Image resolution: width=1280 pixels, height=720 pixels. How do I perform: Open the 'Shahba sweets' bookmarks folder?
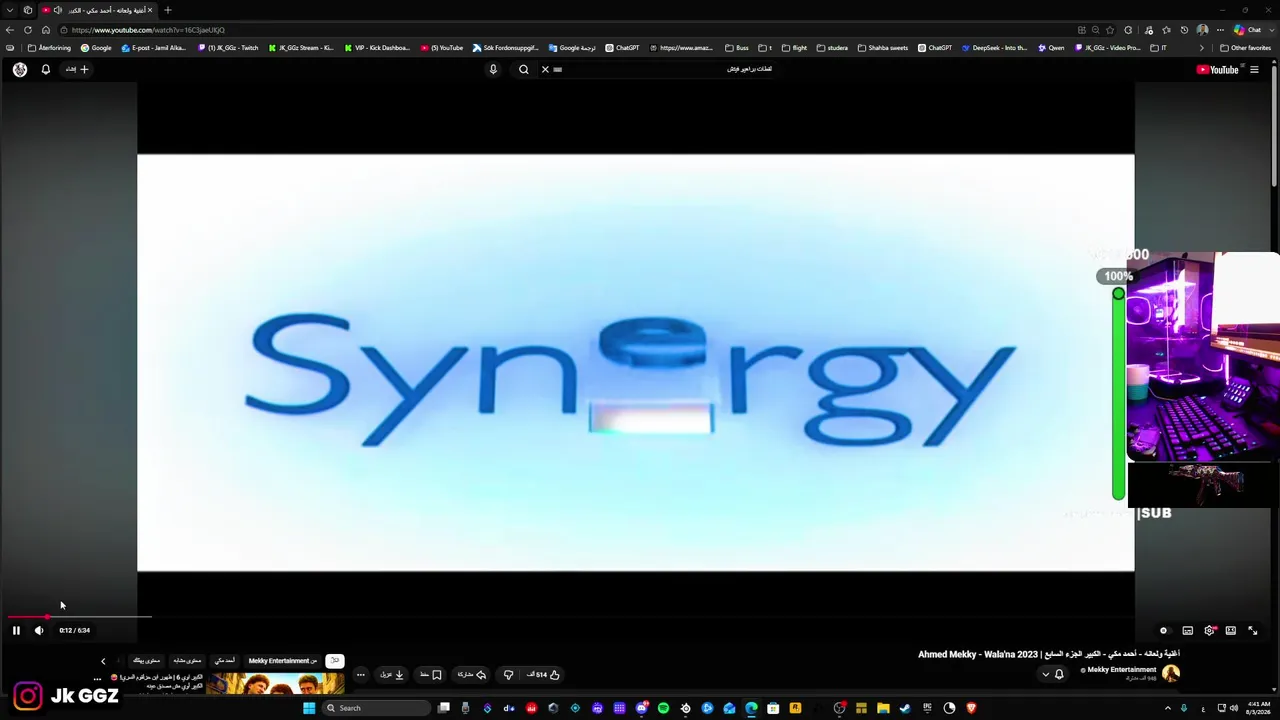pos(882,48)
